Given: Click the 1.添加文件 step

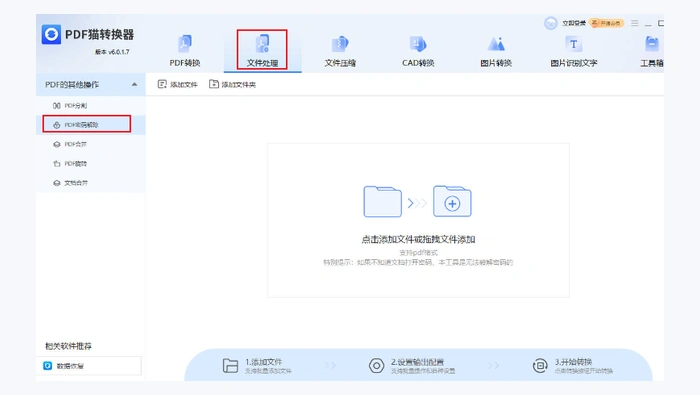Looking at the screenshot, I should [x=257, y=366].
